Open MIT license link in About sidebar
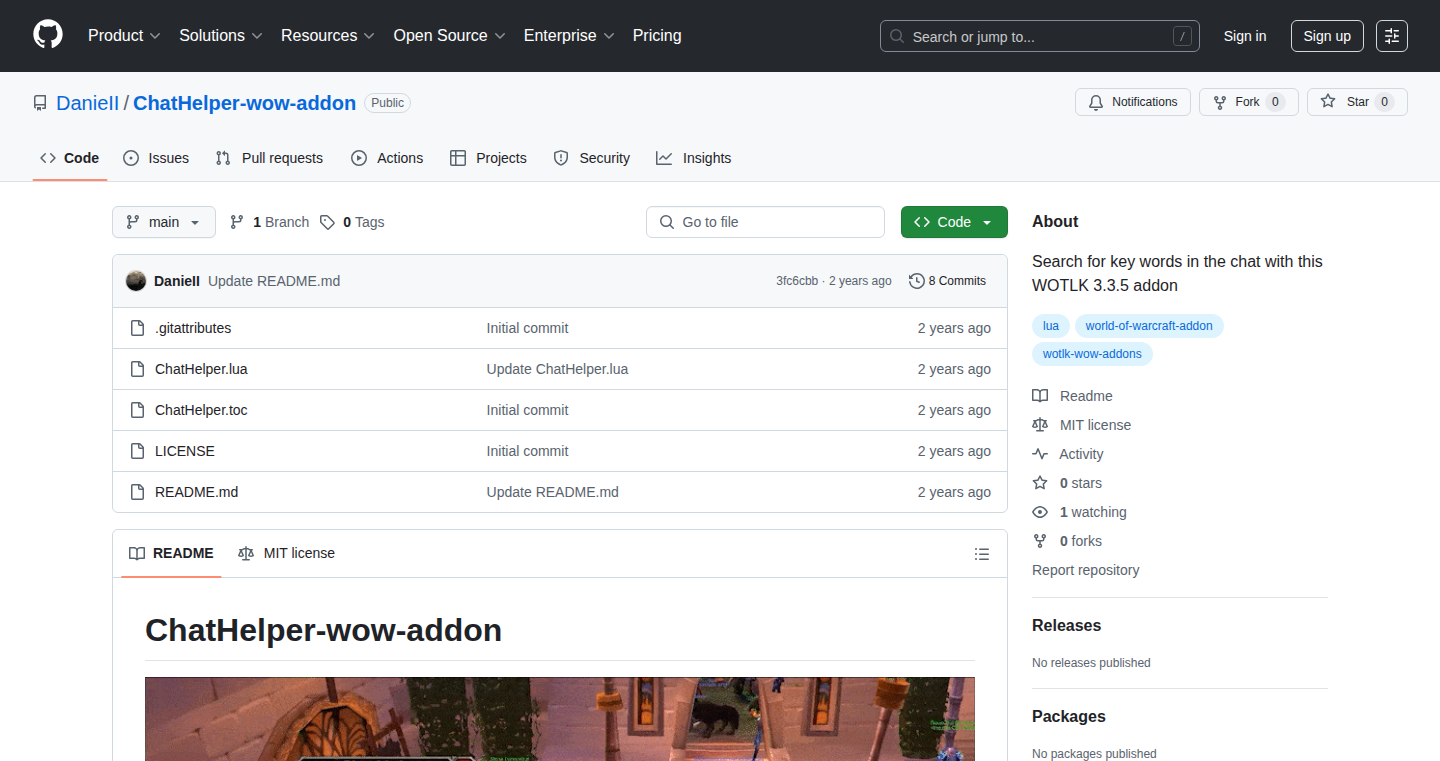This screenshot has height=761, width=1440. (1082, 425)
